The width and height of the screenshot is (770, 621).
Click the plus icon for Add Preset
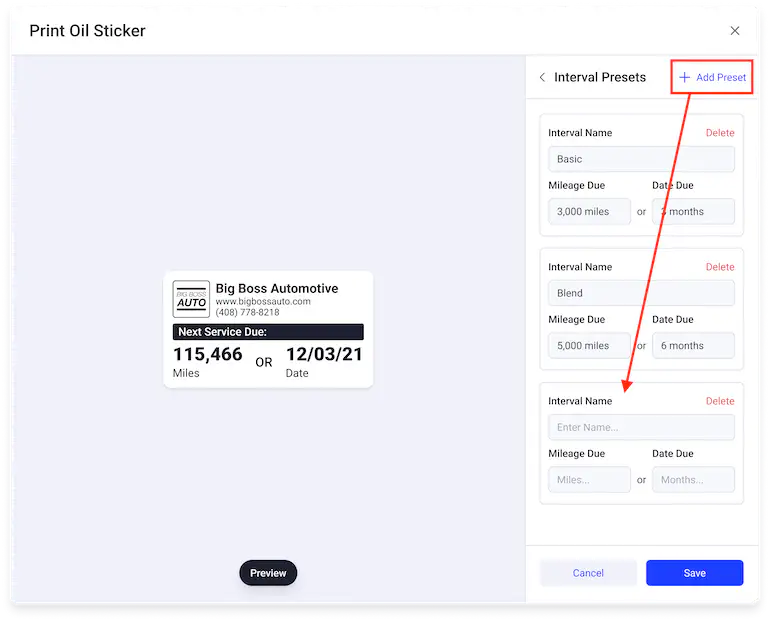pos(685,77)
